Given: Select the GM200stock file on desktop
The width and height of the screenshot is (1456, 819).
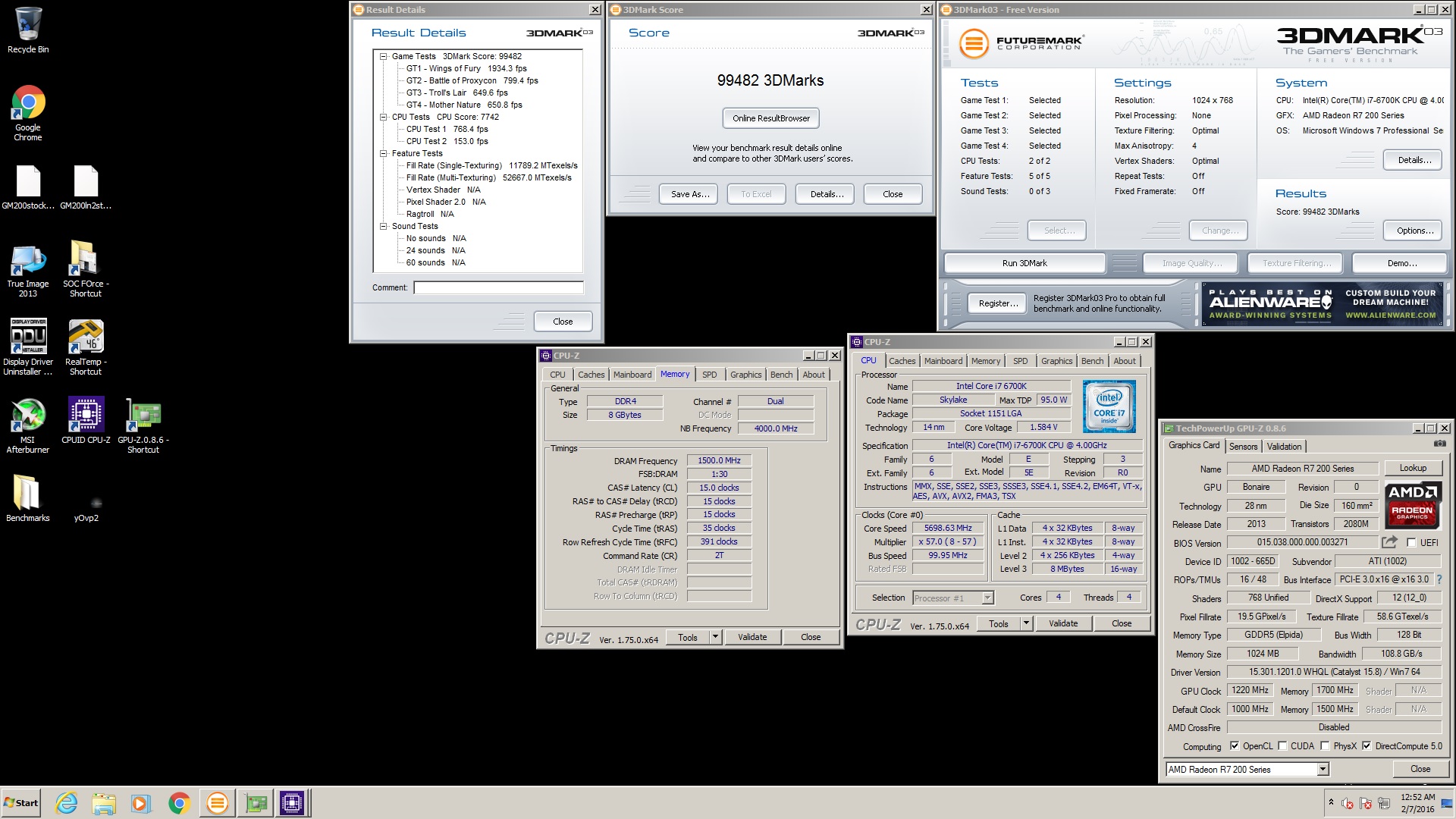Looking at the screenshot, I should click(x=28, y=187).
